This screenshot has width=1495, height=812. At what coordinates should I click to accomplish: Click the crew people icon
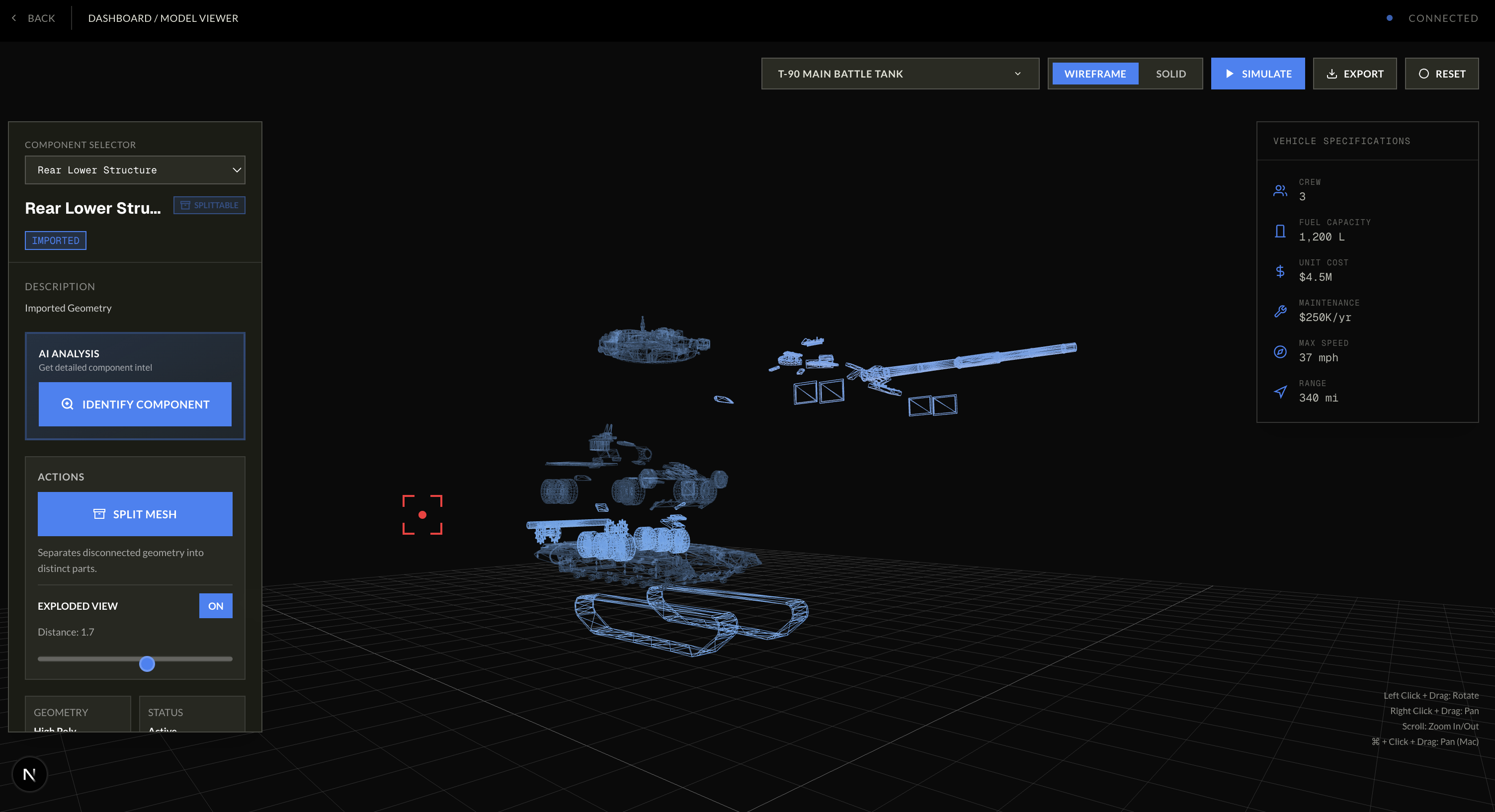1280,190
